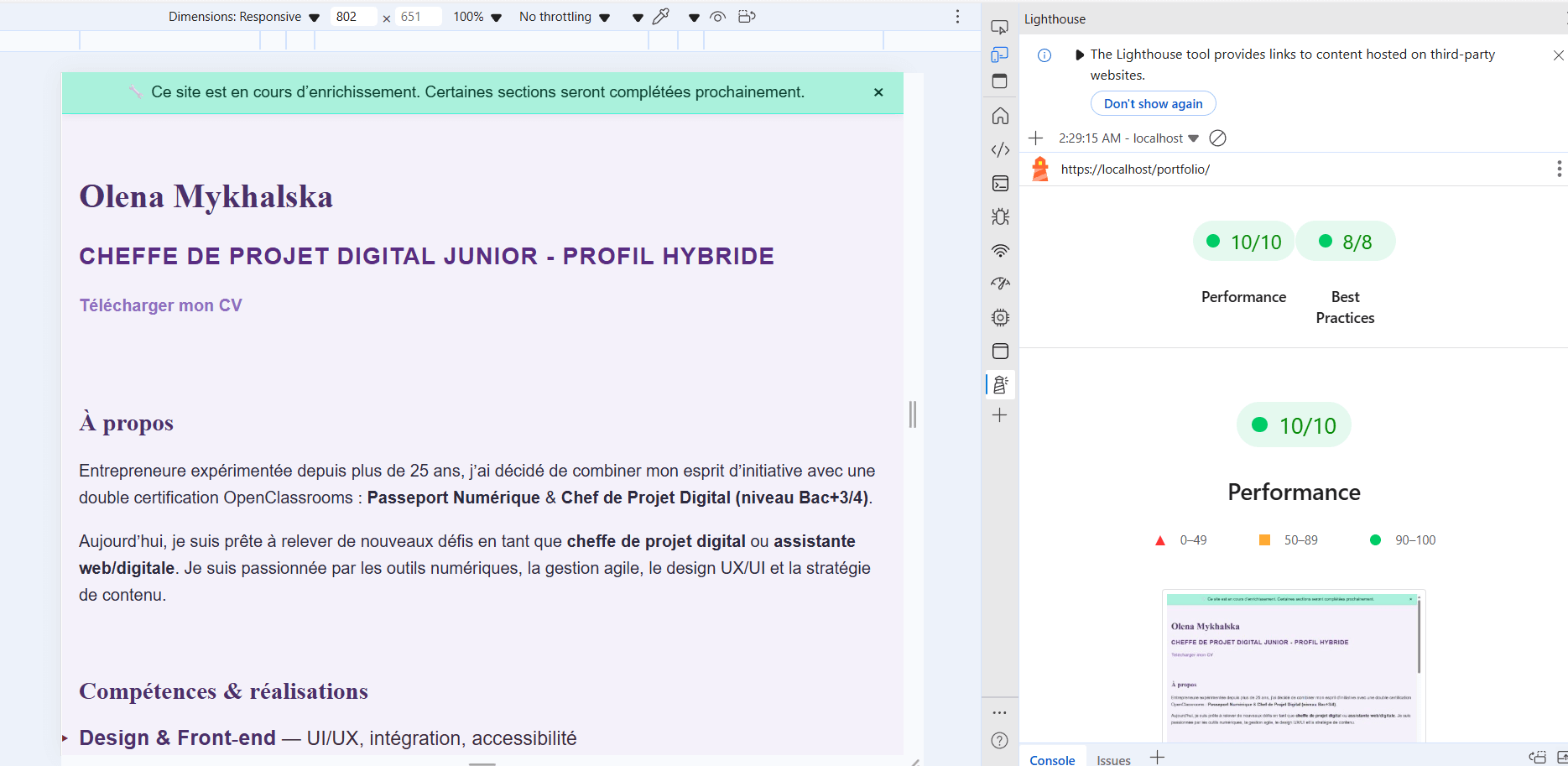Expand the Lighthouse third-party message triangle

click(1080, 55)
